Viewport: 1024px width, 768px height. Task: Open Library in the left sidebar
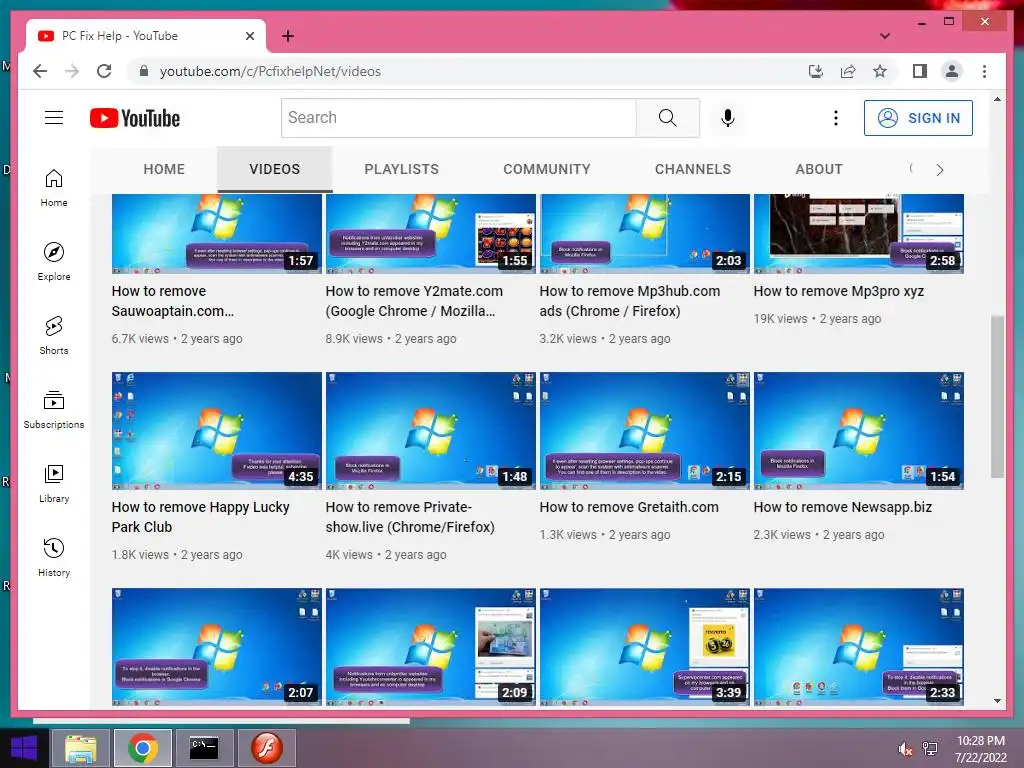pyautogui.click(x=54, y=483)
